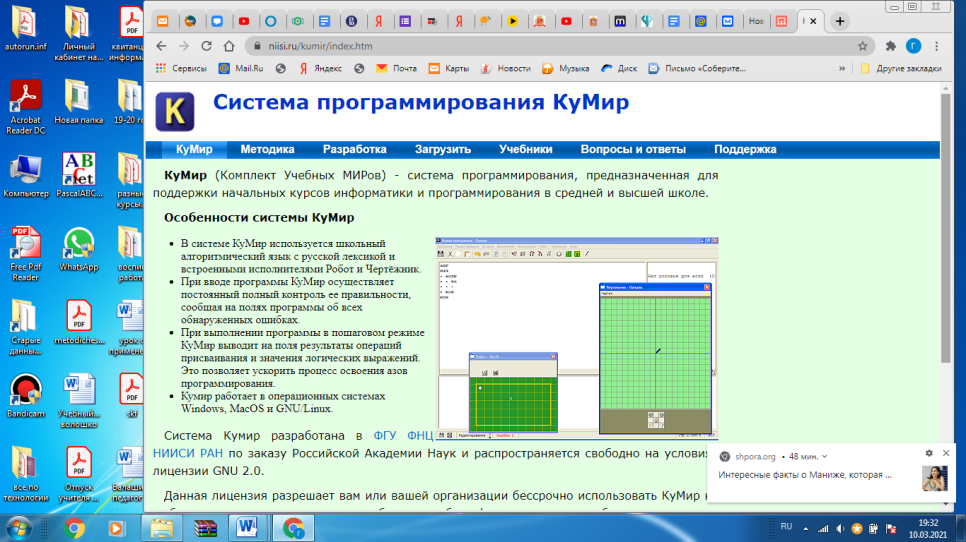Open the 'Интересные факты о Маниже' notification
This screenshot has height=542, width=966.
(x=805, y=475)
